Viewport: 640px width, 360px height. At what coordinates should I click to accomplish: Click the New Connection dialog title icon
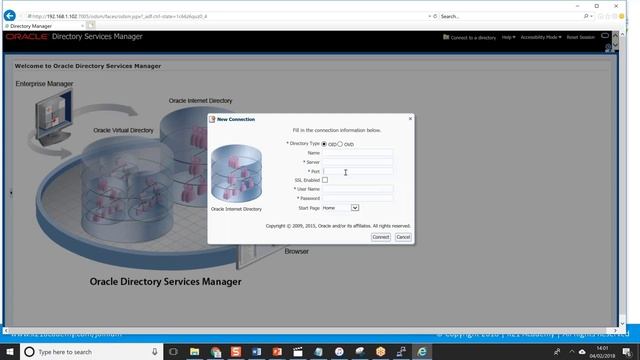pyautogui.click(x=212, y=119)
